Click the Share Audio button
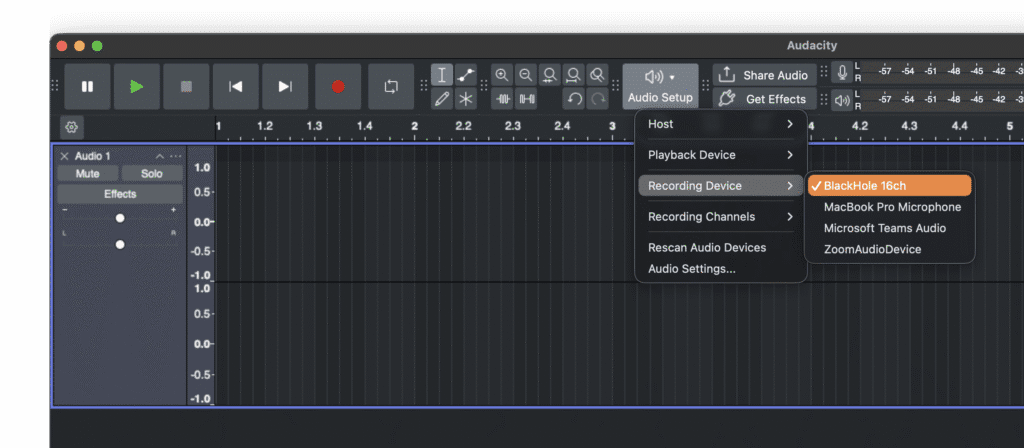 [764, 75]
